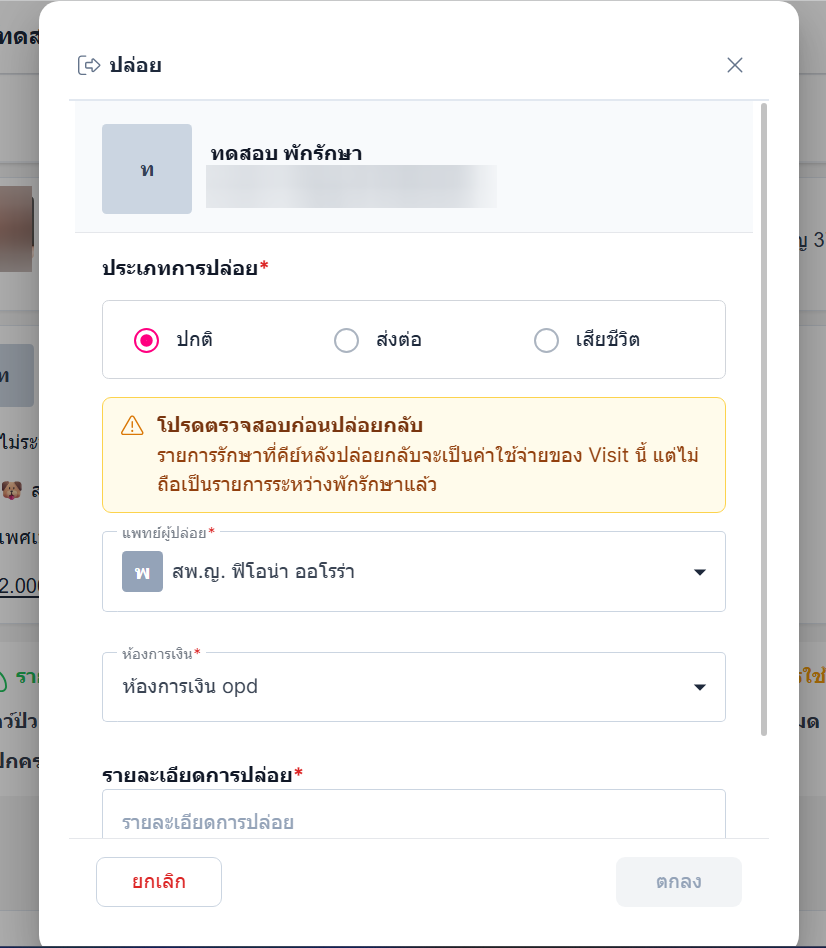
Task: Select the ปกติ discharge type radio
Action: point(146,340)
